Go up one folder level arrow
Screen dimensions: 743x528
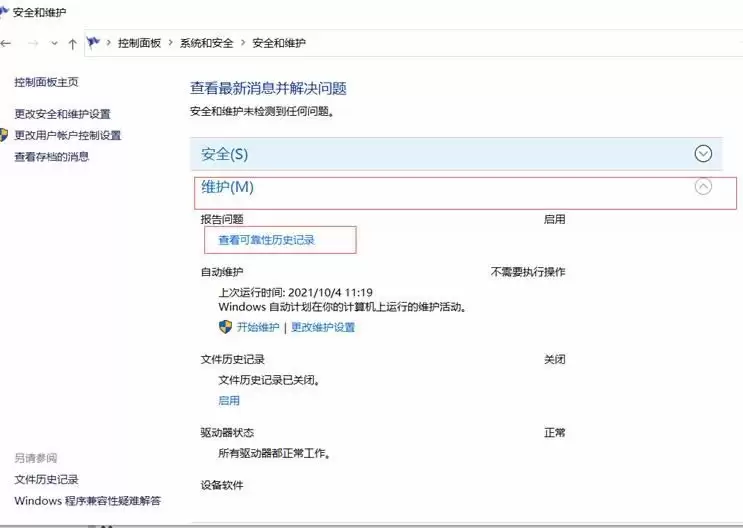[72, 43]
